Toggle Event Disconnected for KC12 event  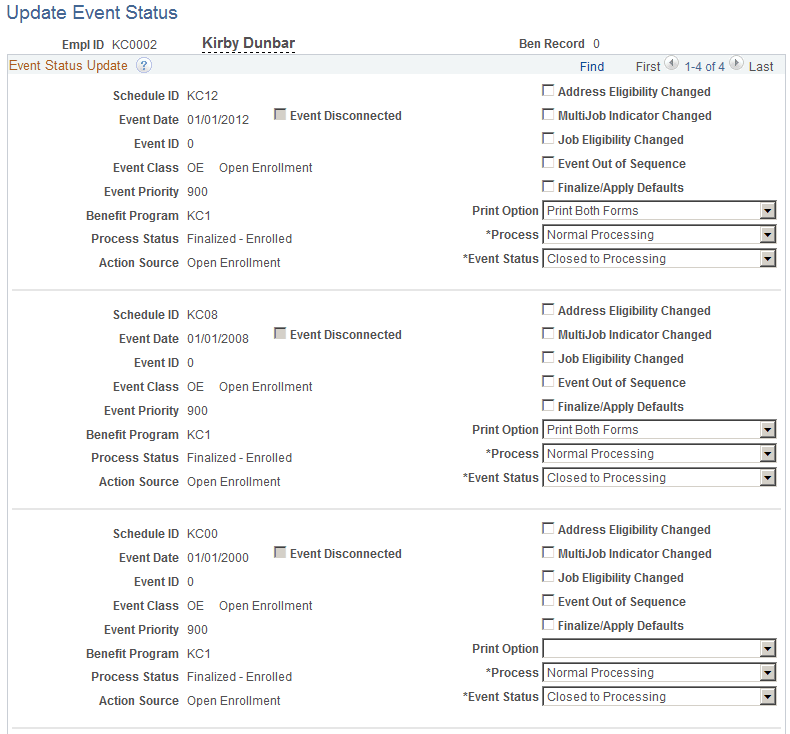(280, 114)
